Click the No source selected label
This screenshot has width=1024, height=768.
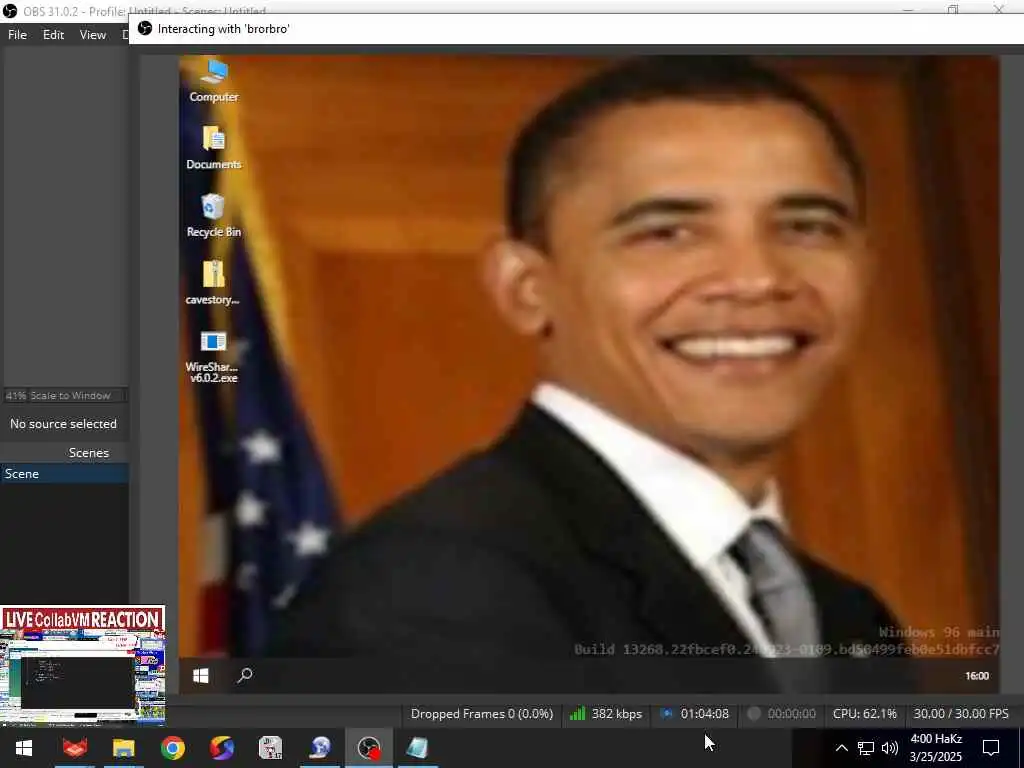pyautogui.click(x=63, y=424)
